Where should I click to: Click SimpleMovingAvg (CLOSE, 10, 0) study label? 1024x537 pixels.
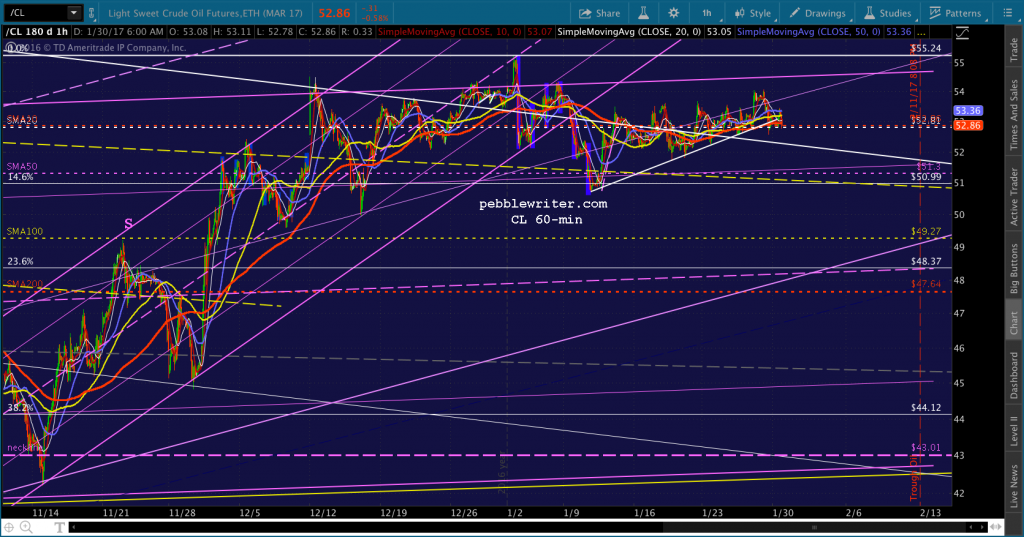click(x=451, y=31)
